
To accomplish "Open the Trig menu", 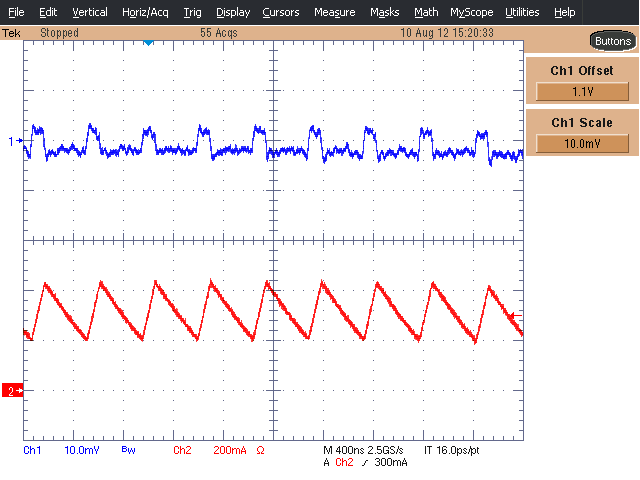I will [x=192, y=12].
